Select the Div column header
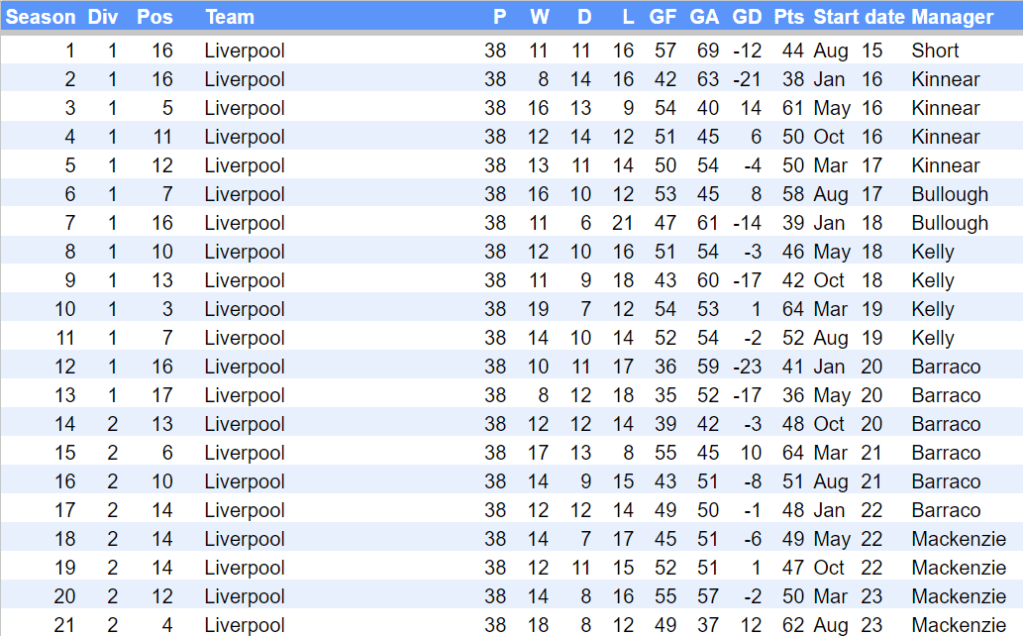Viewport: 1023px width, 636px height. click(102, 17)
